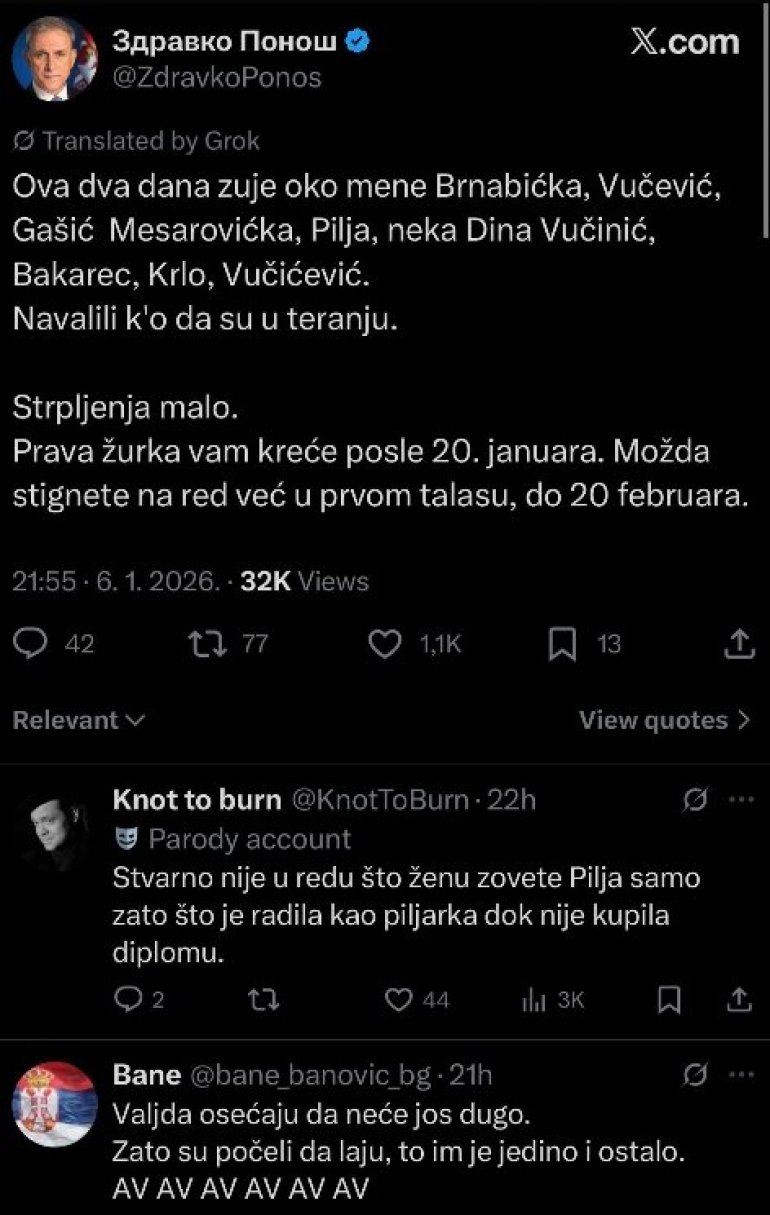770x1215 pixels.
Task: Bookmark the Knot to burn comment
Action: [x=669, y=999]
